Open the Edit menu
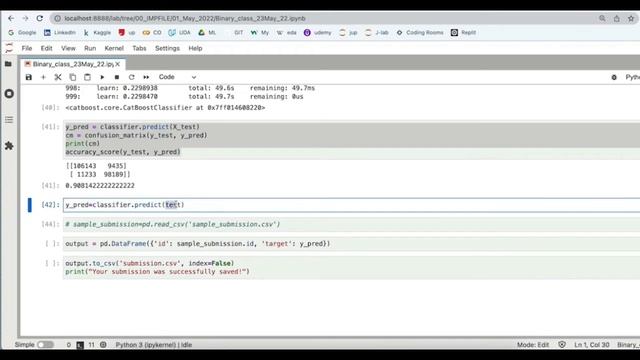 tap(47, 48)
